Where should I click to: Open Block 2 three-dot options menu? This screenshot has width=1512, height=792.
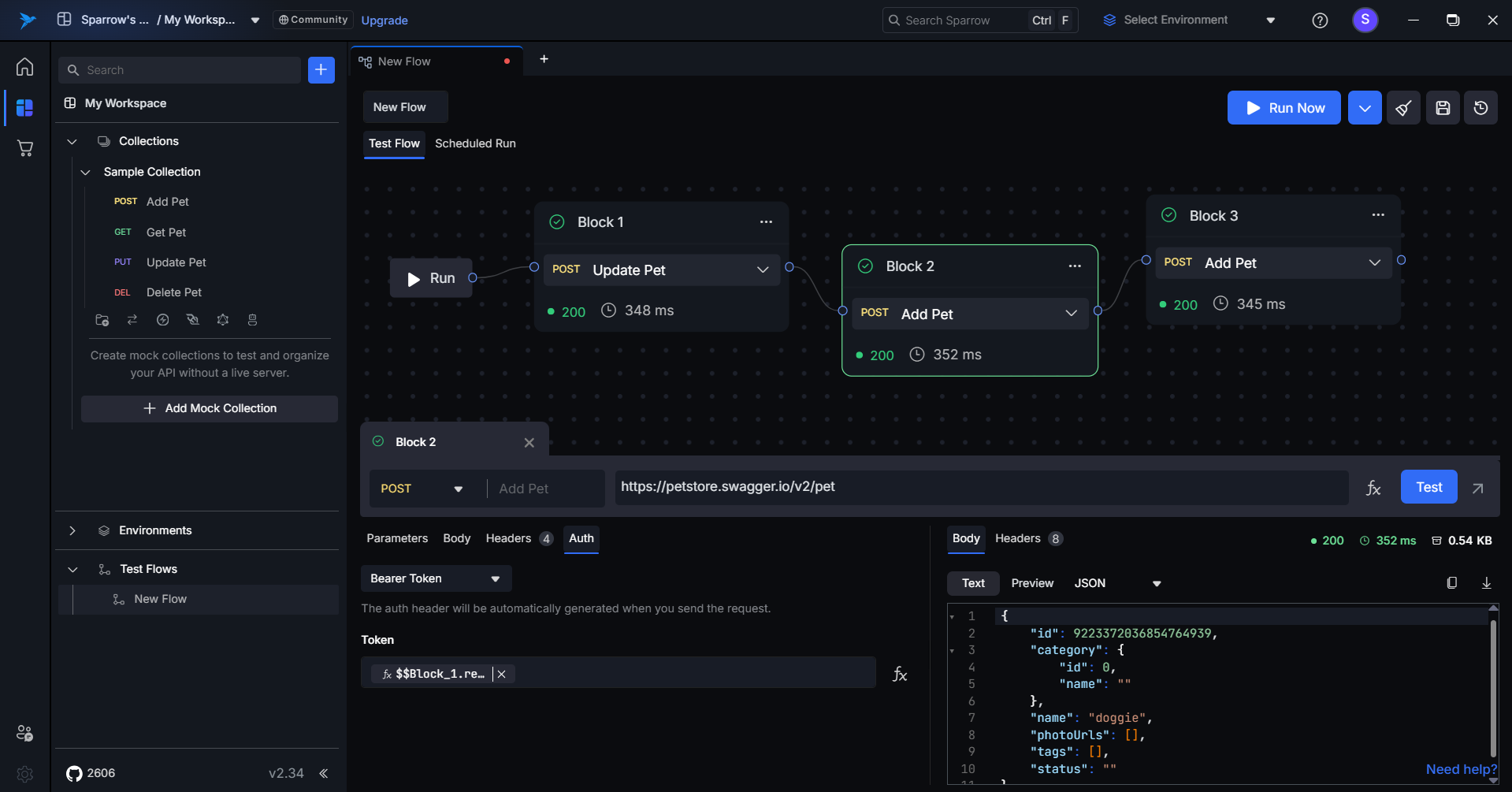1074,266
